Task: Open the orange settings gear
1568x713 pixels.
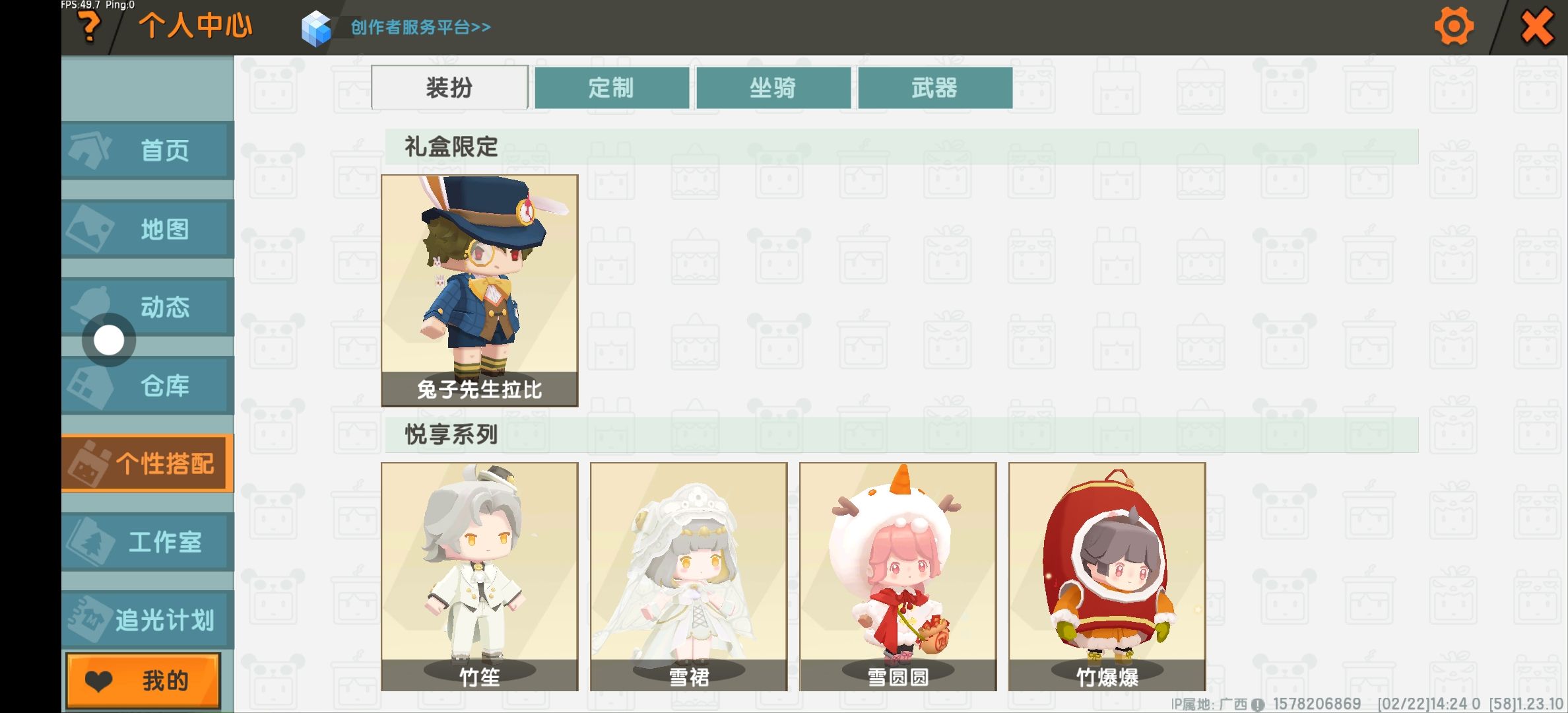Action: pyautogui.click(x=1454, y=26)
